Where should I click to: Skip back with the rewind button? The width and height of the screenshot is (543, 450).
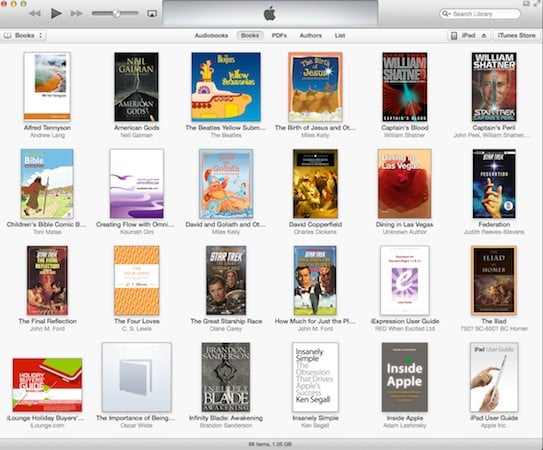(35, 14)
